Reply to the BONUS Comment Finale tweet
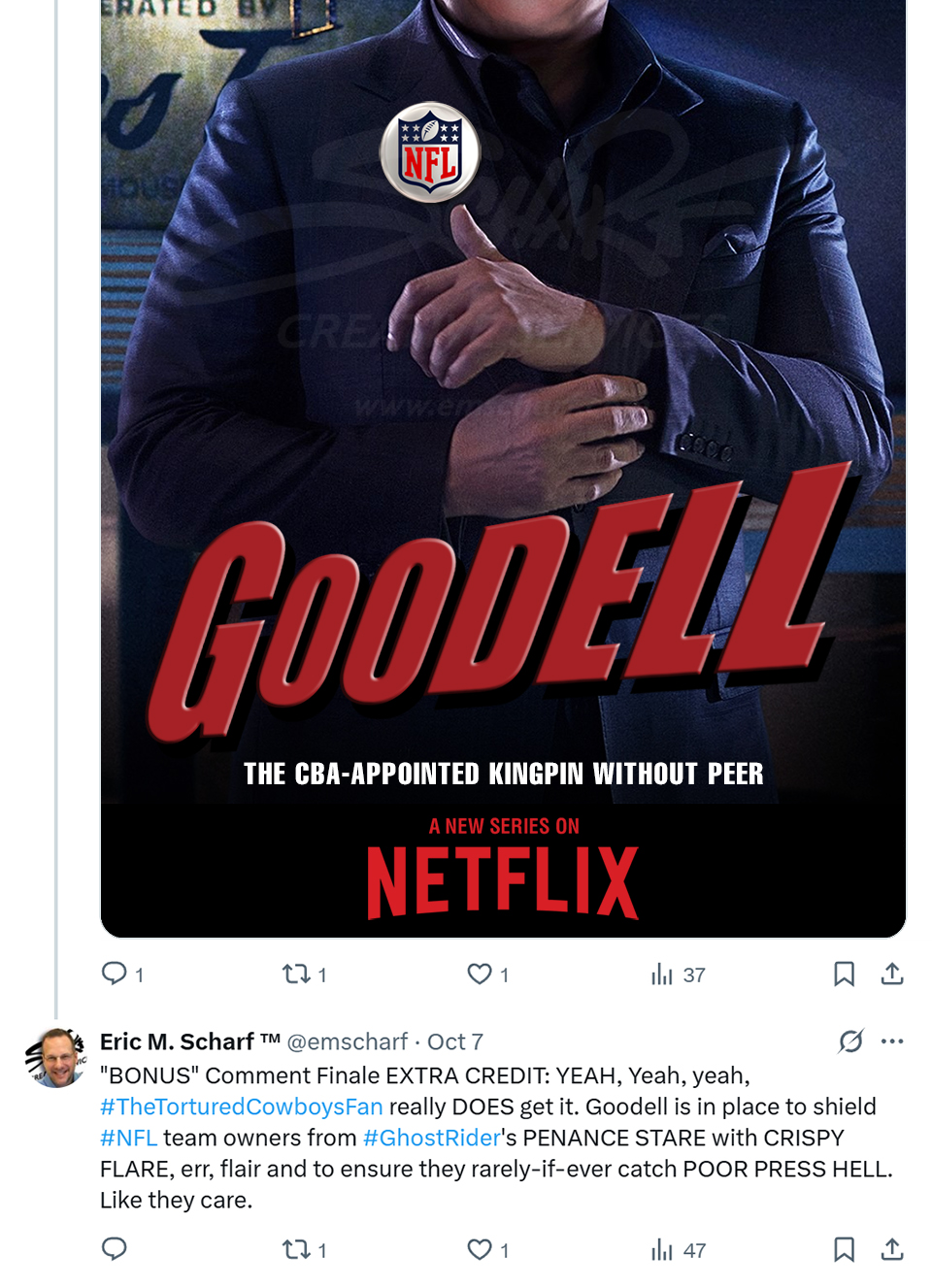The image size is (932, 1288). pyautogui.click(x=115, y=1249)
